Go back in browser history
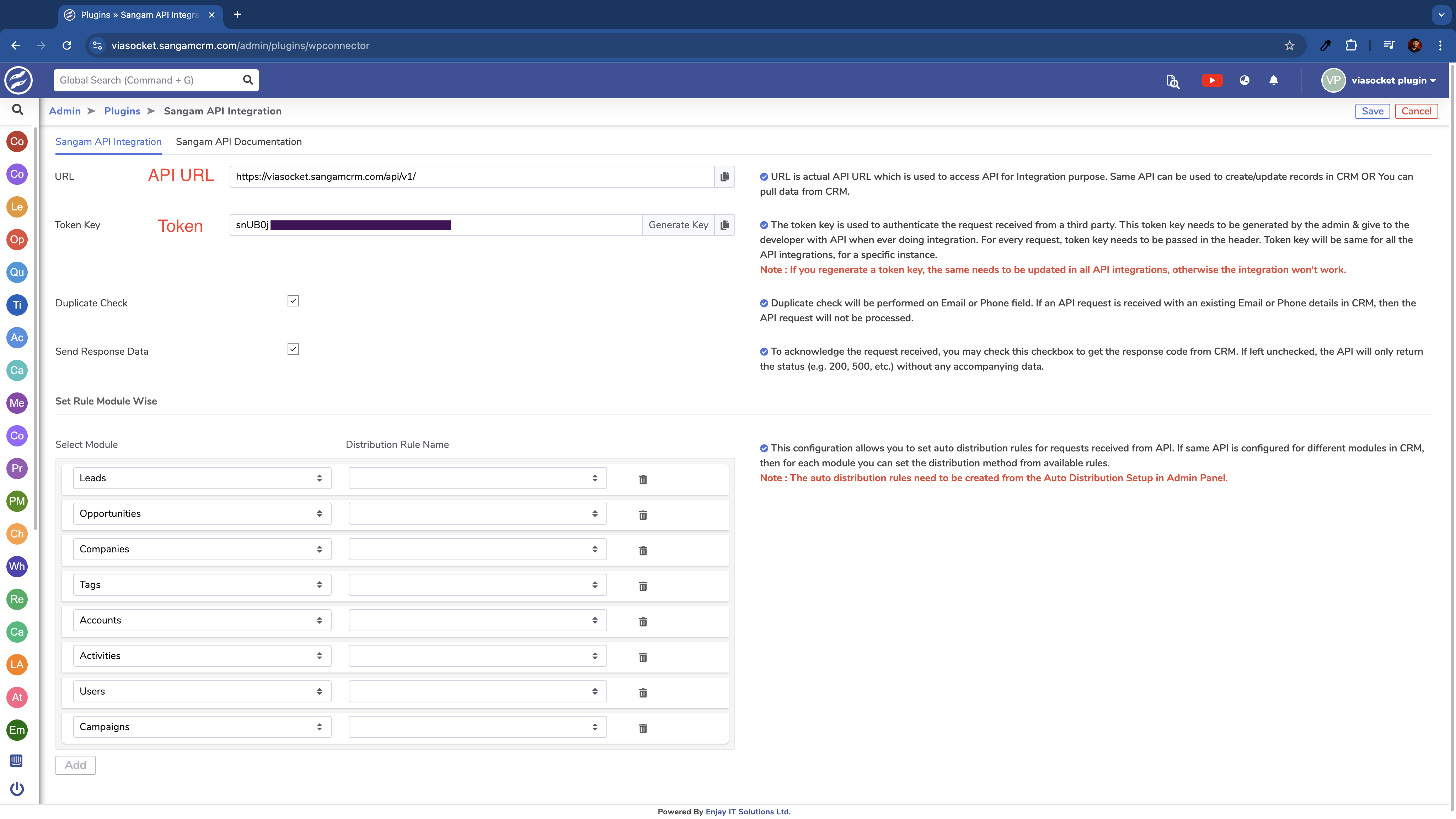 16,46
